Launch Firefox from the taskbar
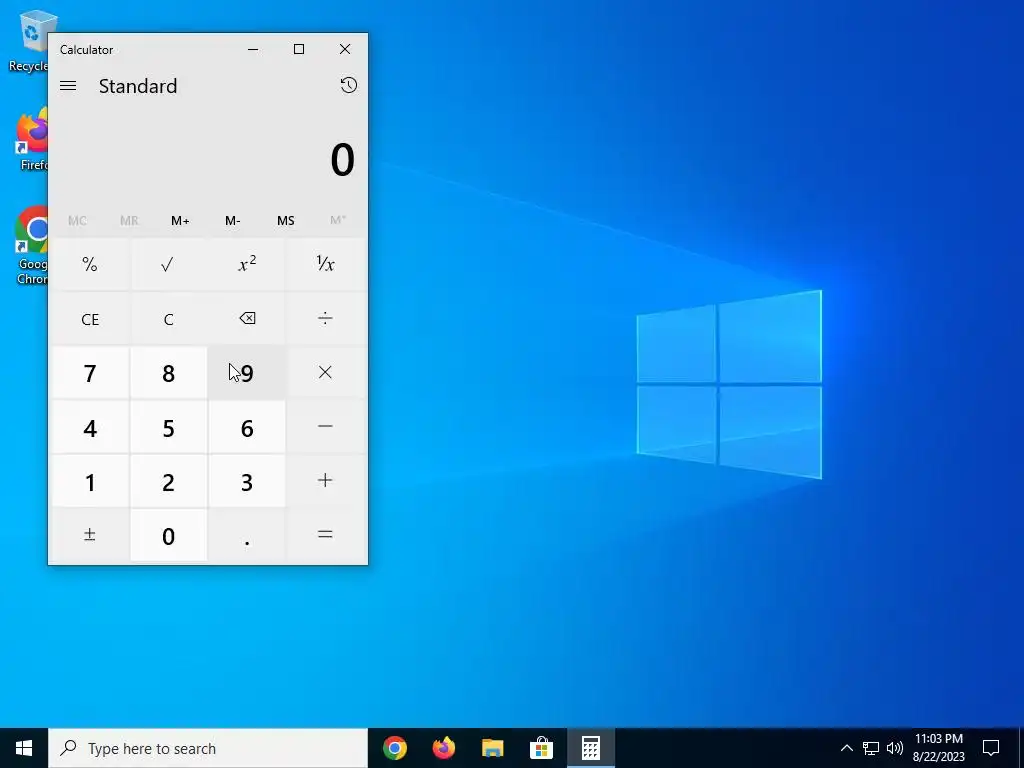The image size is (1024, 768). pos(444,748)
